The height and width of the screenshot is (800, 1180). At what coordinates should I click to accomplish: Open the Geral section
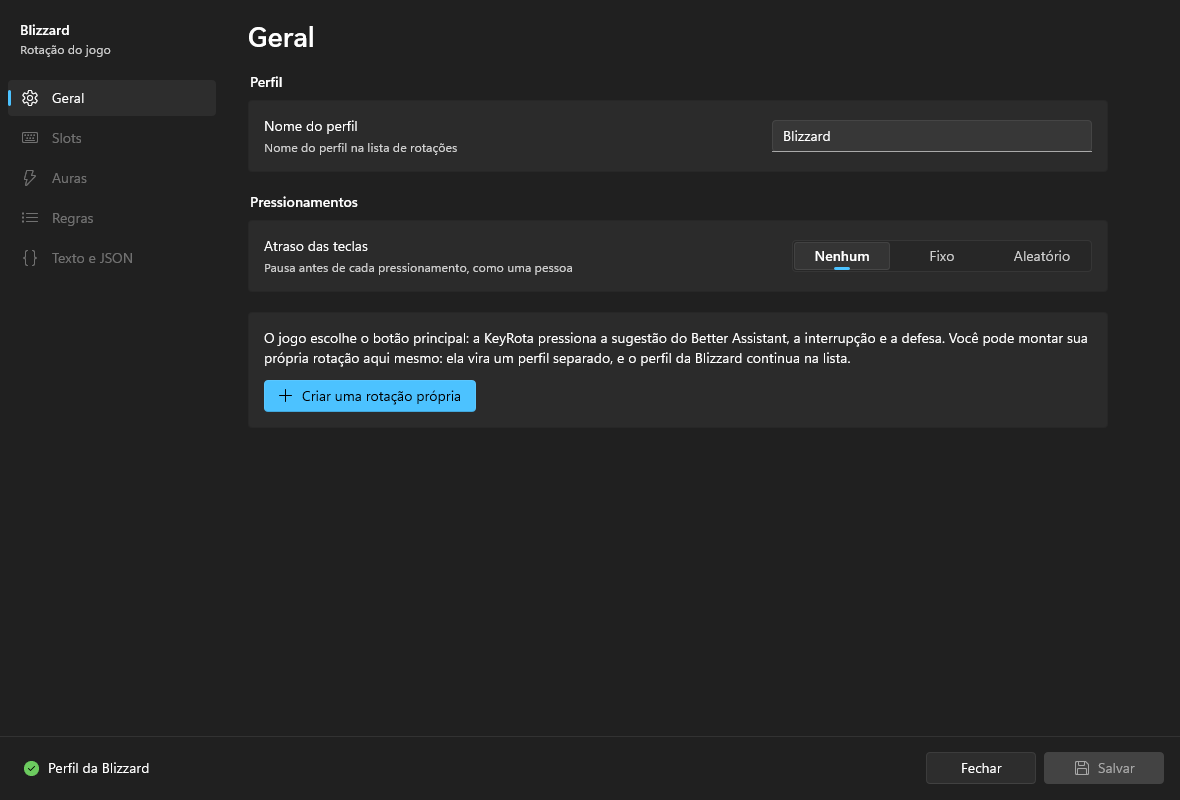click(112, 98)
